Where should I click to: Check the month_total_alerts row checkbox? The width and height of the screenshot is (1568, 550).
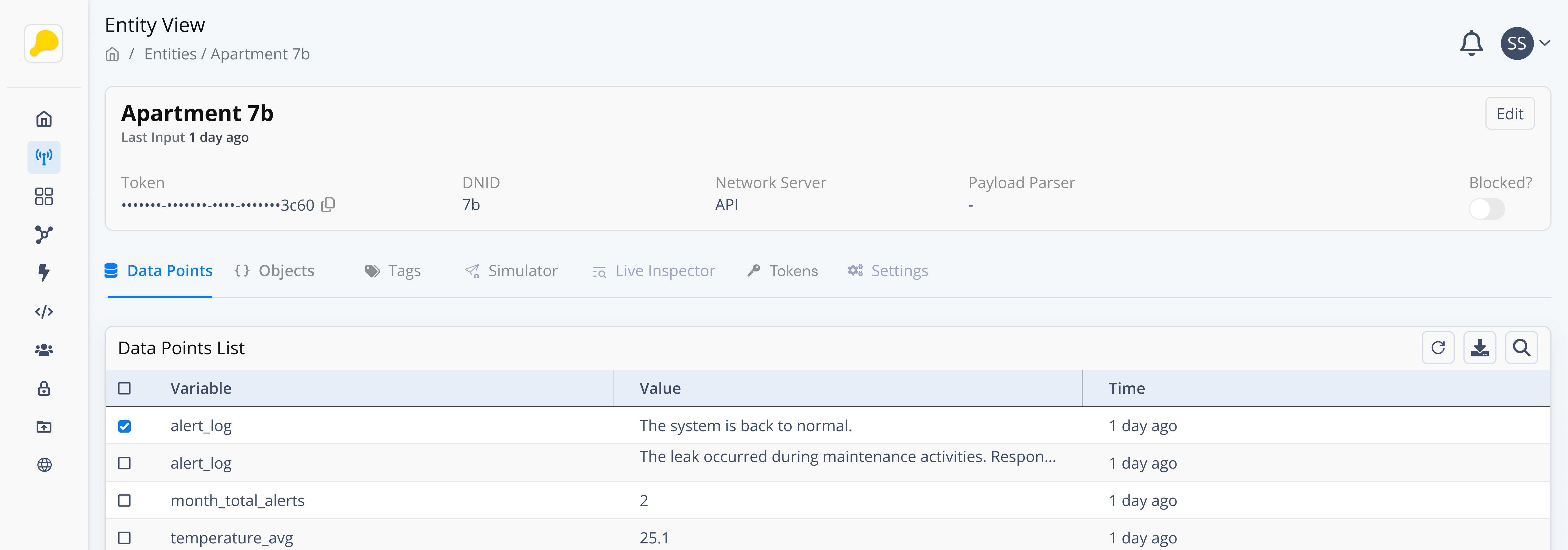(124, 500)
